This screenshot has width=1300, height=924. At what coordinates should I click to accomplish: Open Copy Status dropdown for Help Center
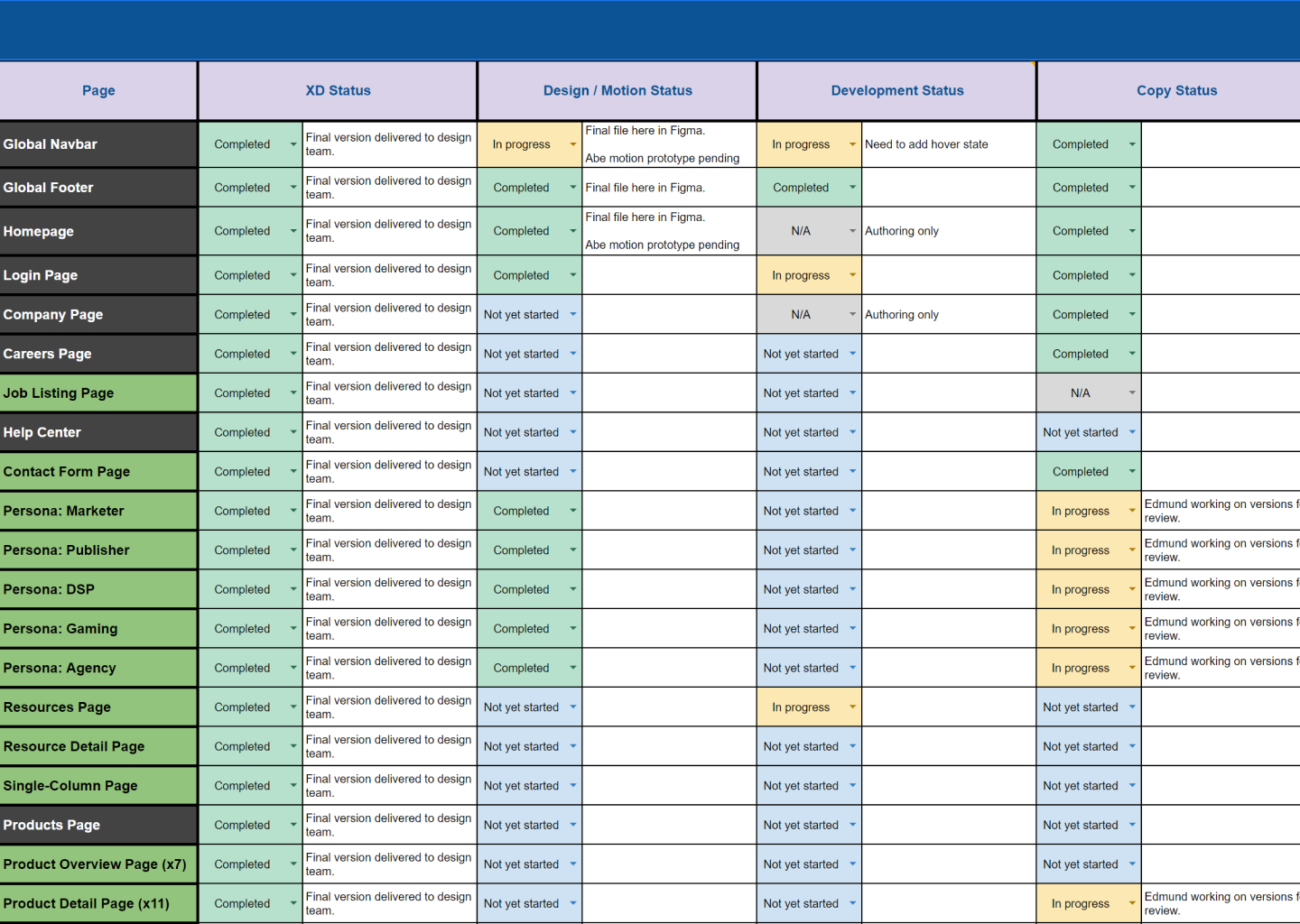1132,432
